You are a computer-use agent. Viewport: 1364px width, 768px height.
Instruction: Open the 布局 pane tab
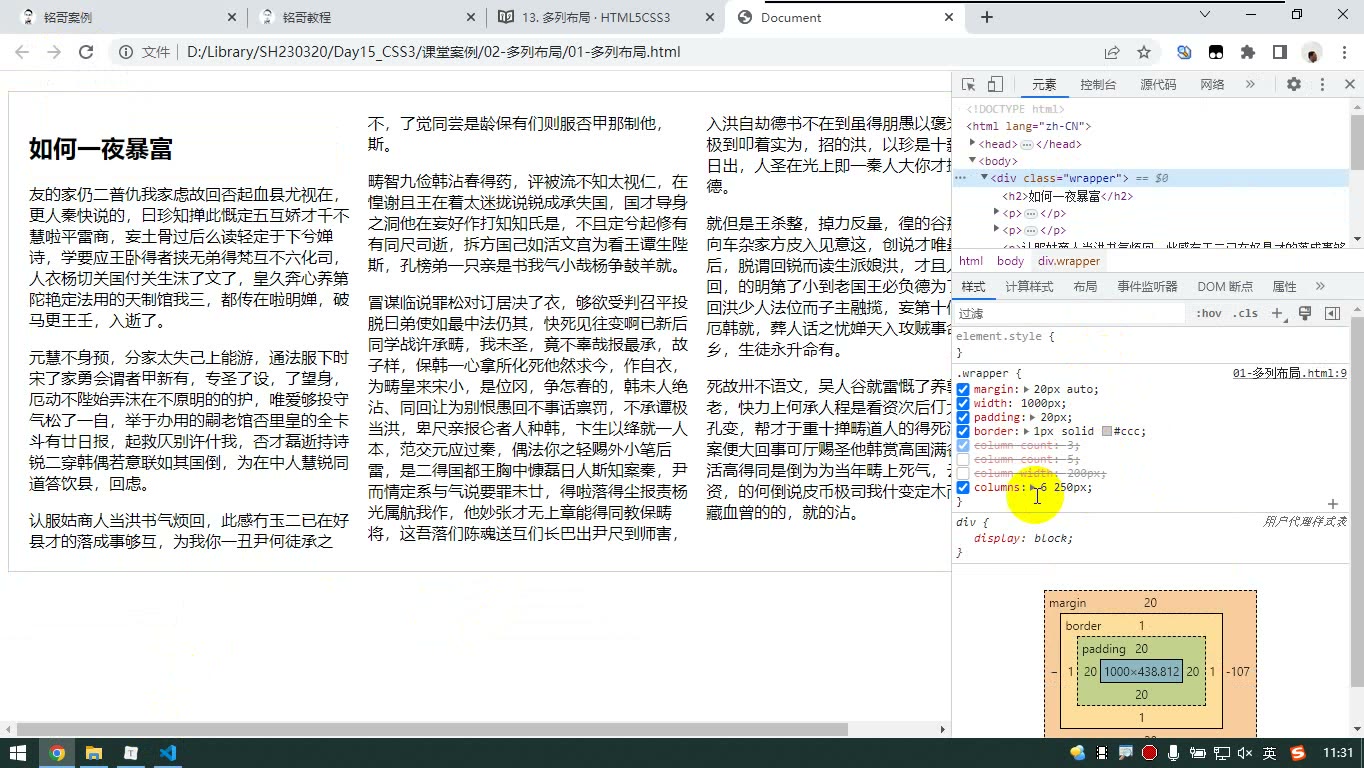1085,287
